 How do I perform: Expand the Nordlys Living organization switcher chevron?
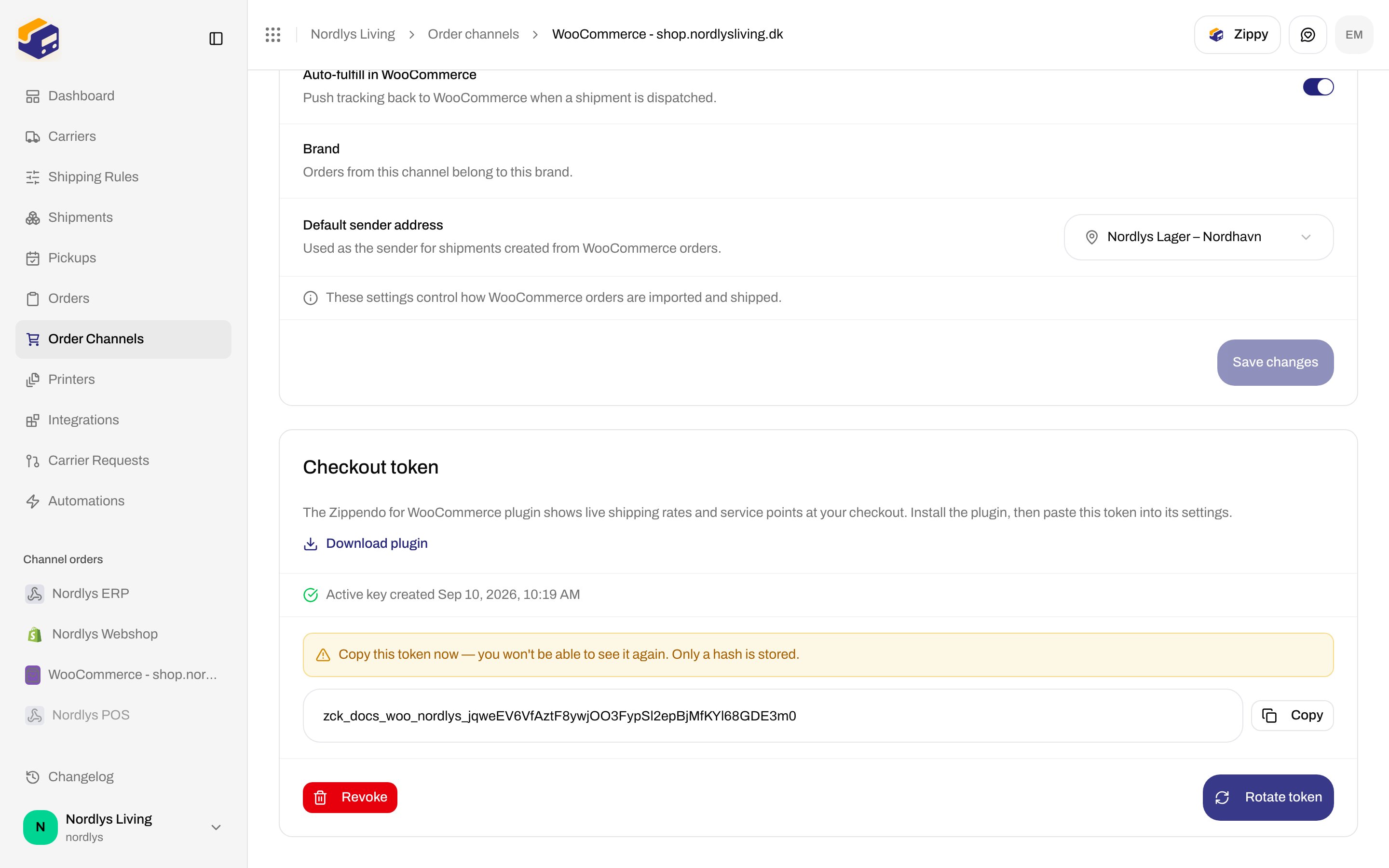pyautogui.click(x=216, y=827)
